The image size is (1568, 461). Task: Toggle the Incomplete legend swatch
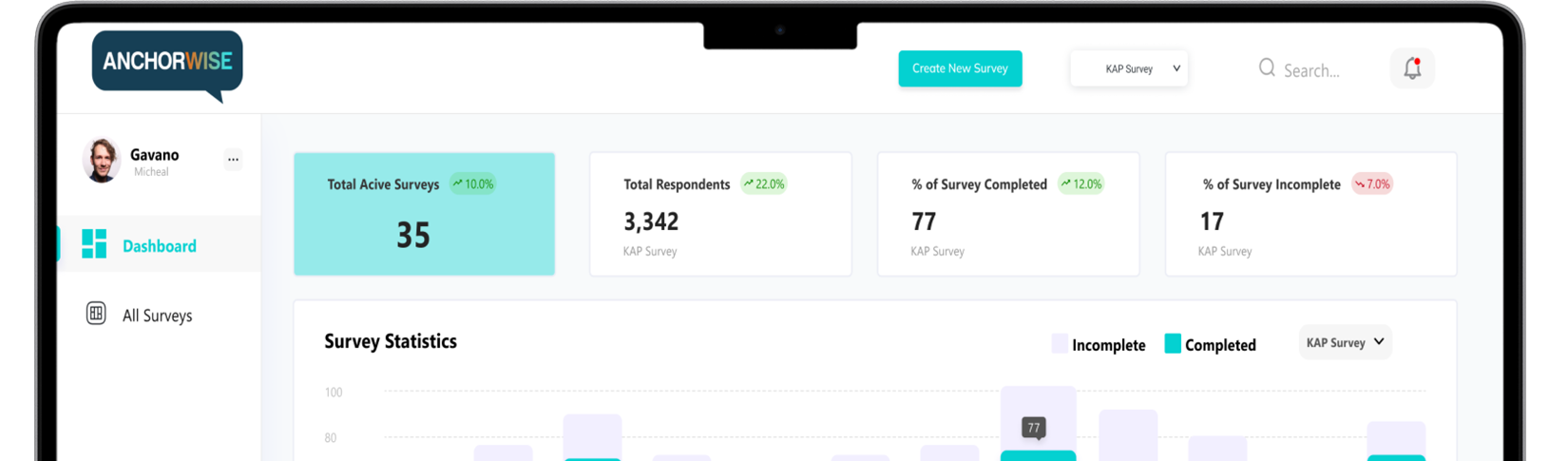pos(1060,344)
